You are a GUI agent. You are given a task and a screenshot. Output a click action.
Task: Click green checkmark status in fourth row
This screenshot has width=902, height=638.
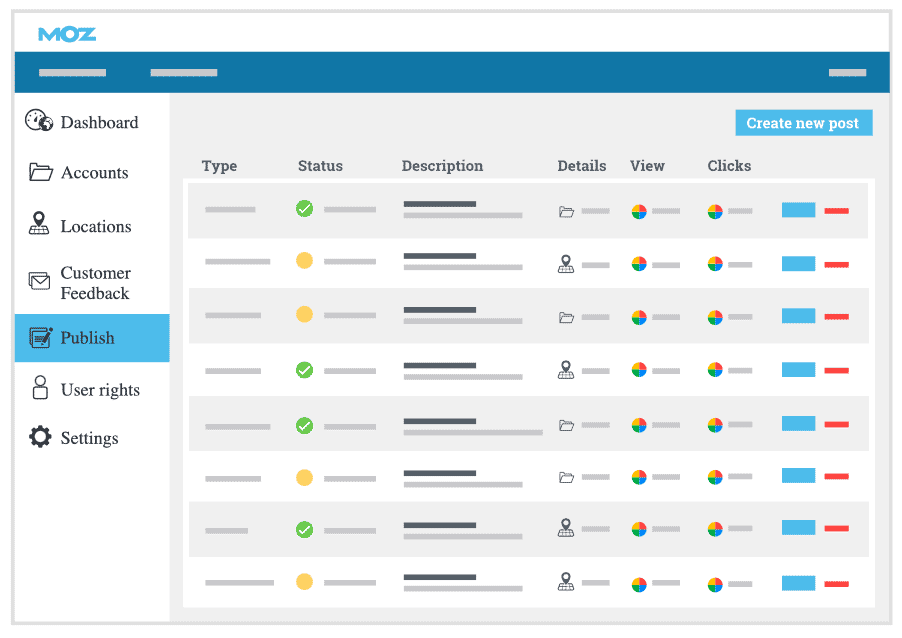click(x=305, y=370)
